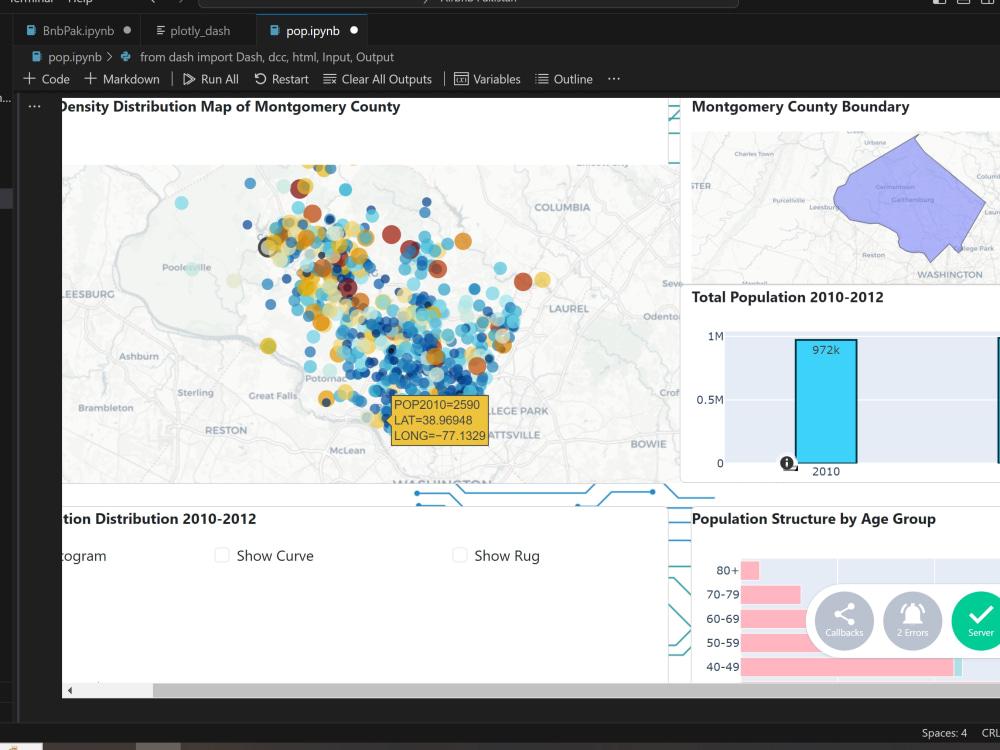
Task: Enable the Show Rug checkbox
Action: pos(459,555)
